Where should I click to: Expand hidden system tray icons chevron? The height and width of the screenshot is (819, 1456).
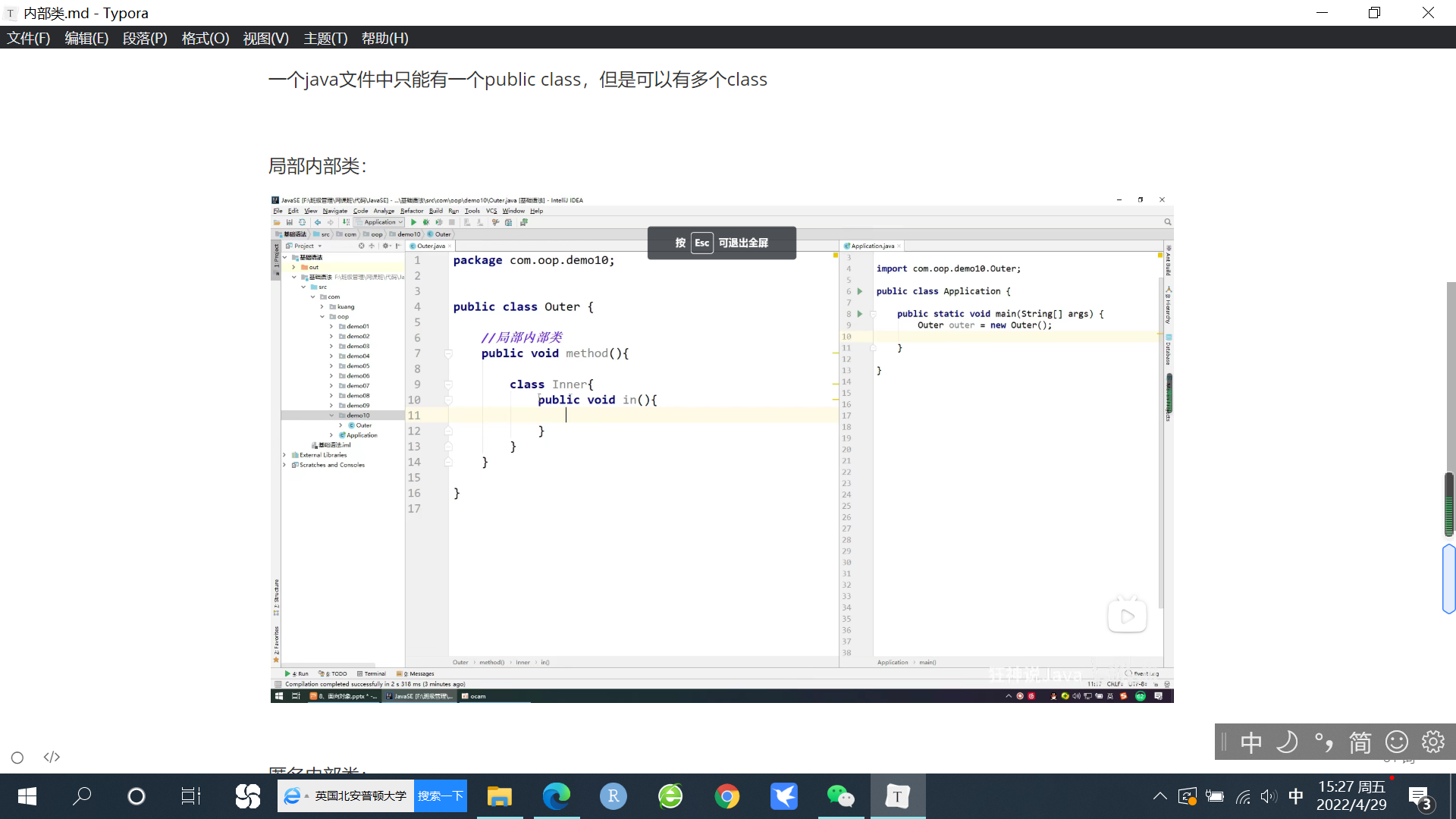tap(1159, 796)
